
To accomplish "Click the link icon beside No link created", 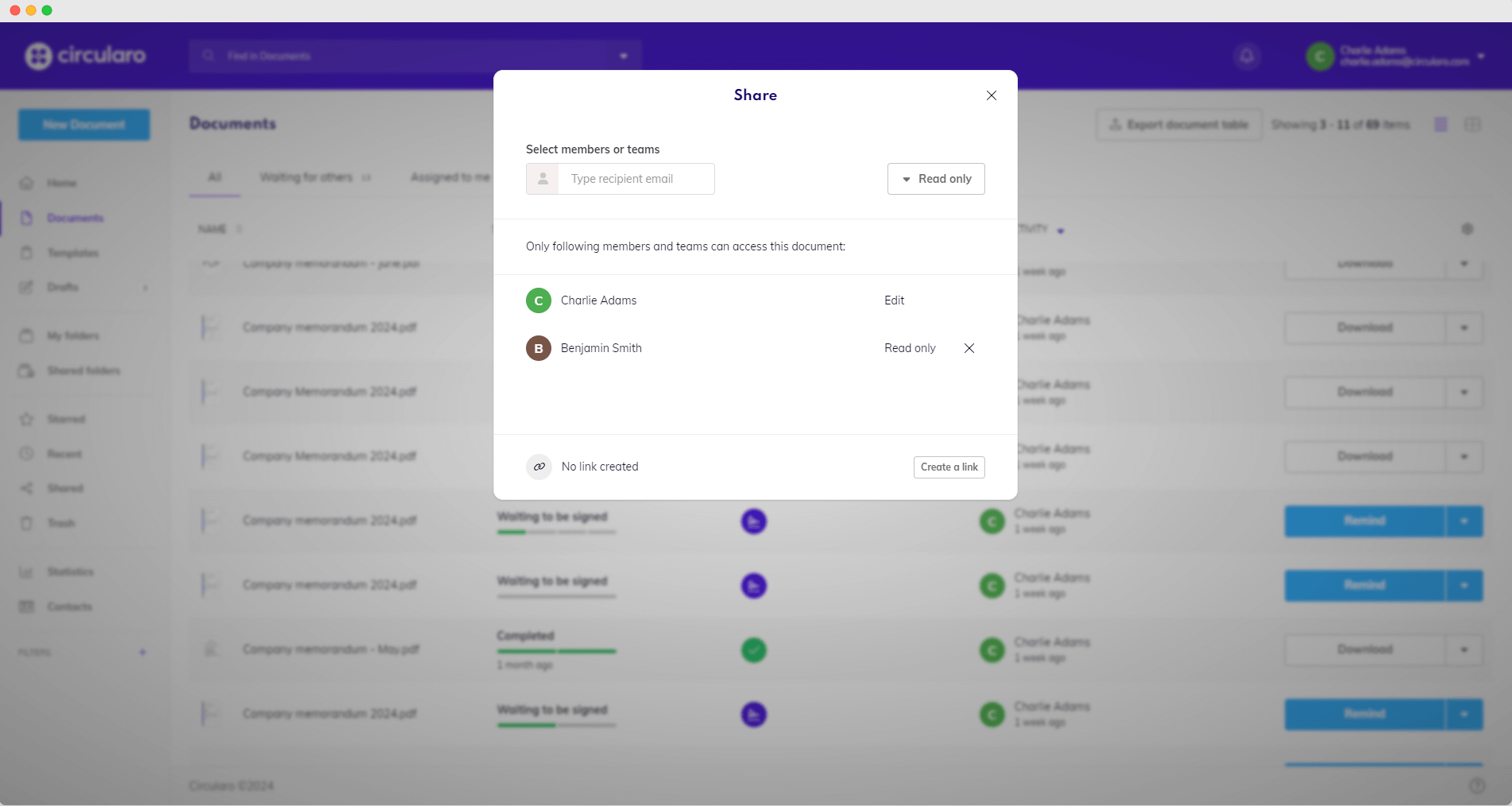I will [539, 467].
